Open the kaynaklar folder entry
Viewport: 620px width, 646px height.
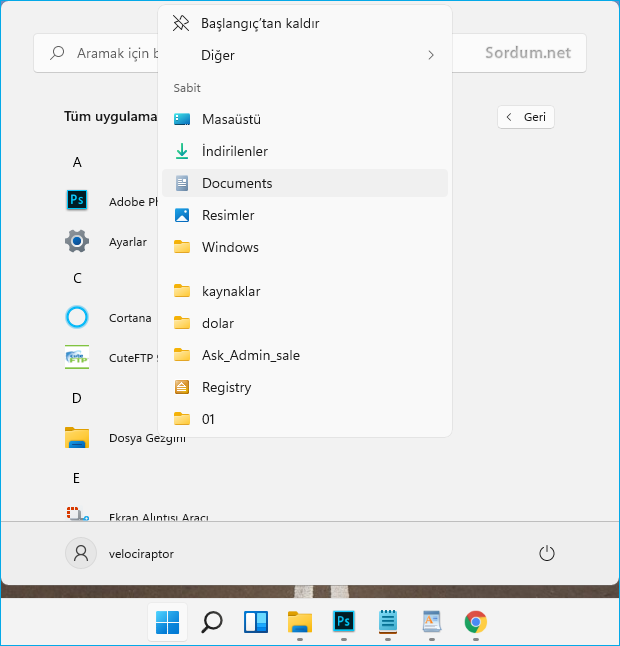[x=305, y=291]
